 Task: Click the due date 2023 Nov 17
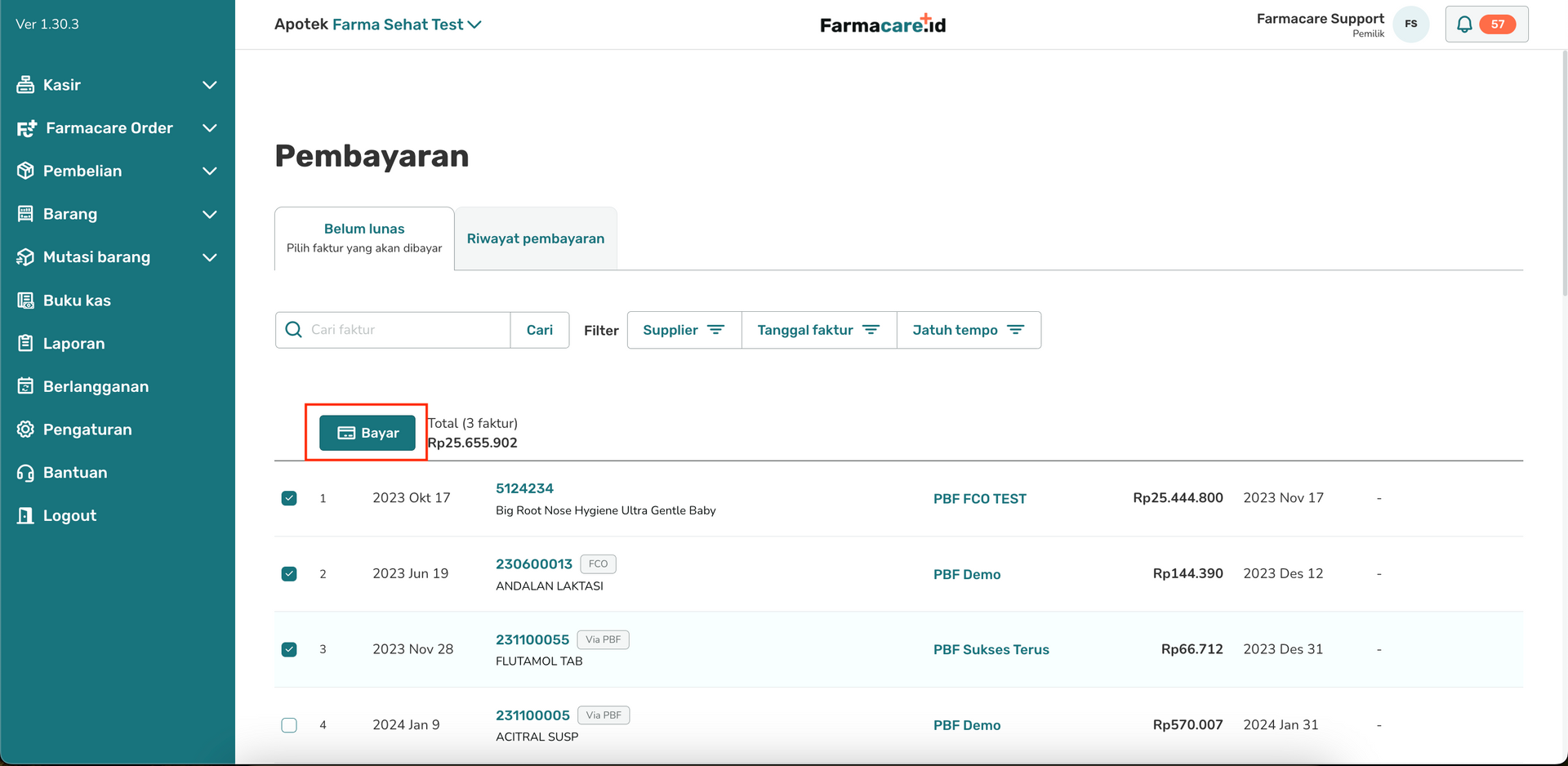(x=1284, y=498)
